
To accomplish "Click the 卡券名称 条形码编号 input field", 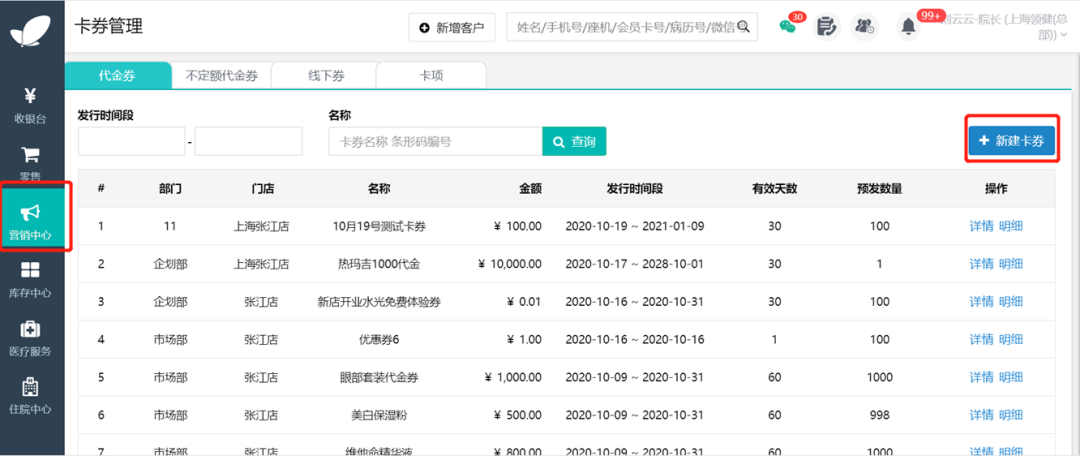I will point(436,141).
